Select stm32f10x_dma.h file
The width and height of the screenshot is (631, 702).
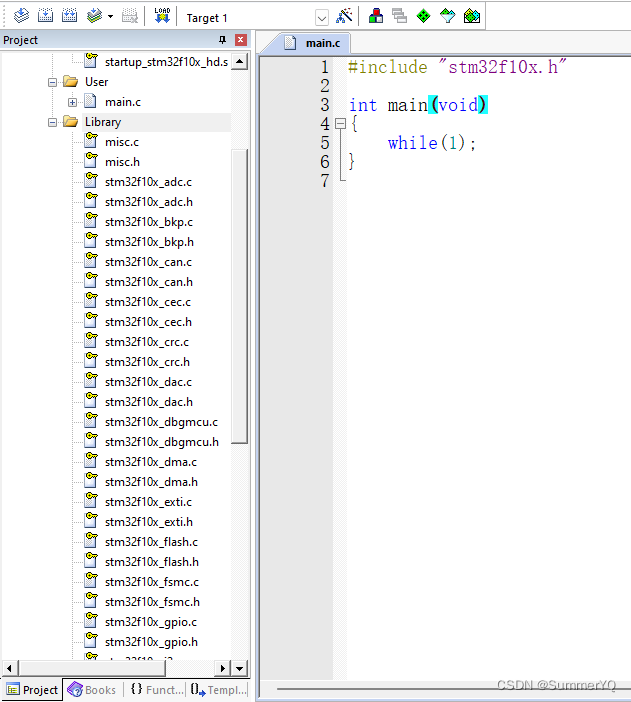[151, 482]
